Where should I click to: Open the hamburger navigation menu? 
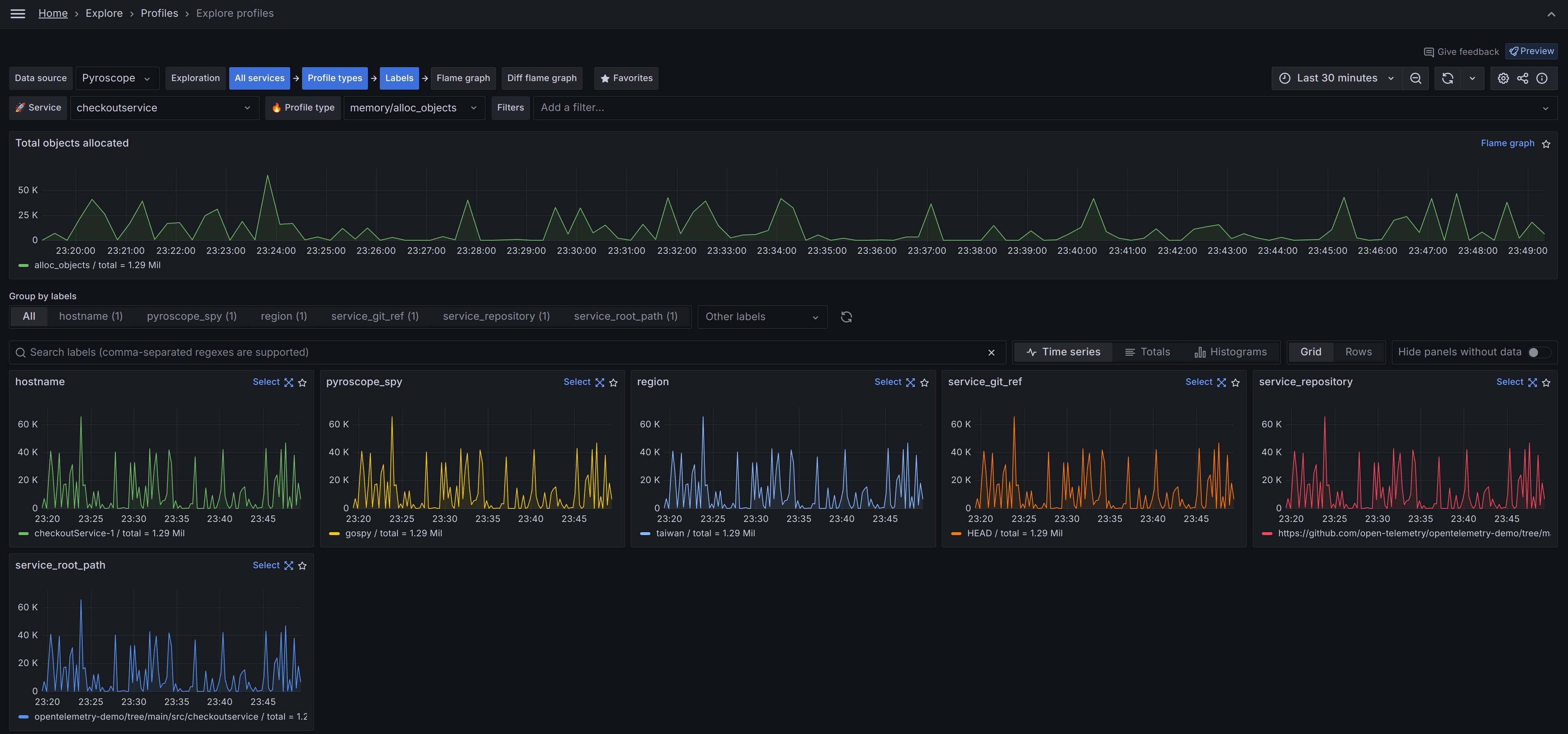pos(18,14)
